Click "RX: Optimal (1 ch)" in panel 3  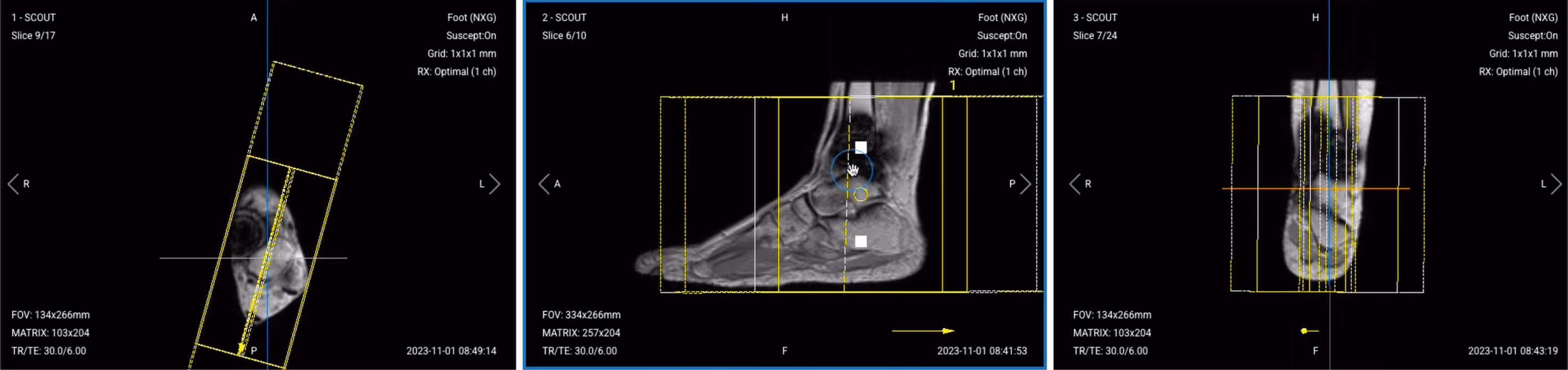coord(1518,71)
